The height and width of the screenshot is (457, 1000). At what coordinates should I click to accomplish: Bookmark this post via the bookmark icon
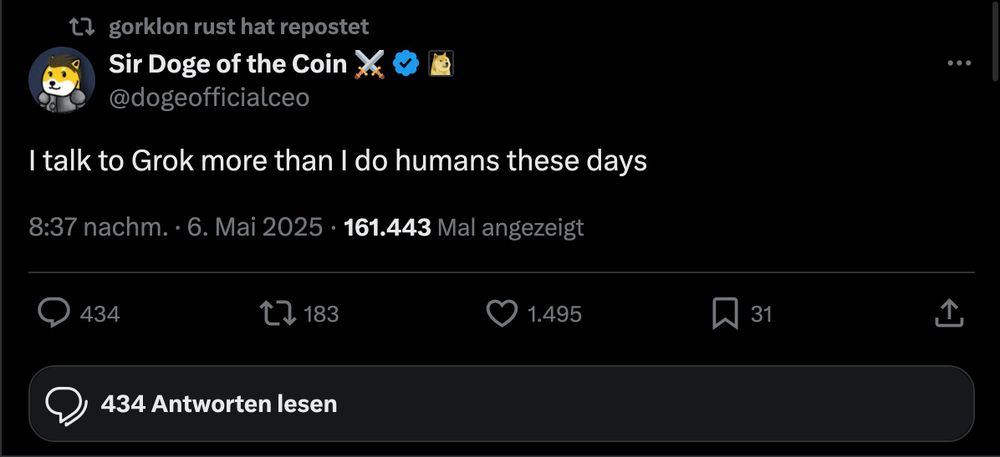[x=725, y=314]
